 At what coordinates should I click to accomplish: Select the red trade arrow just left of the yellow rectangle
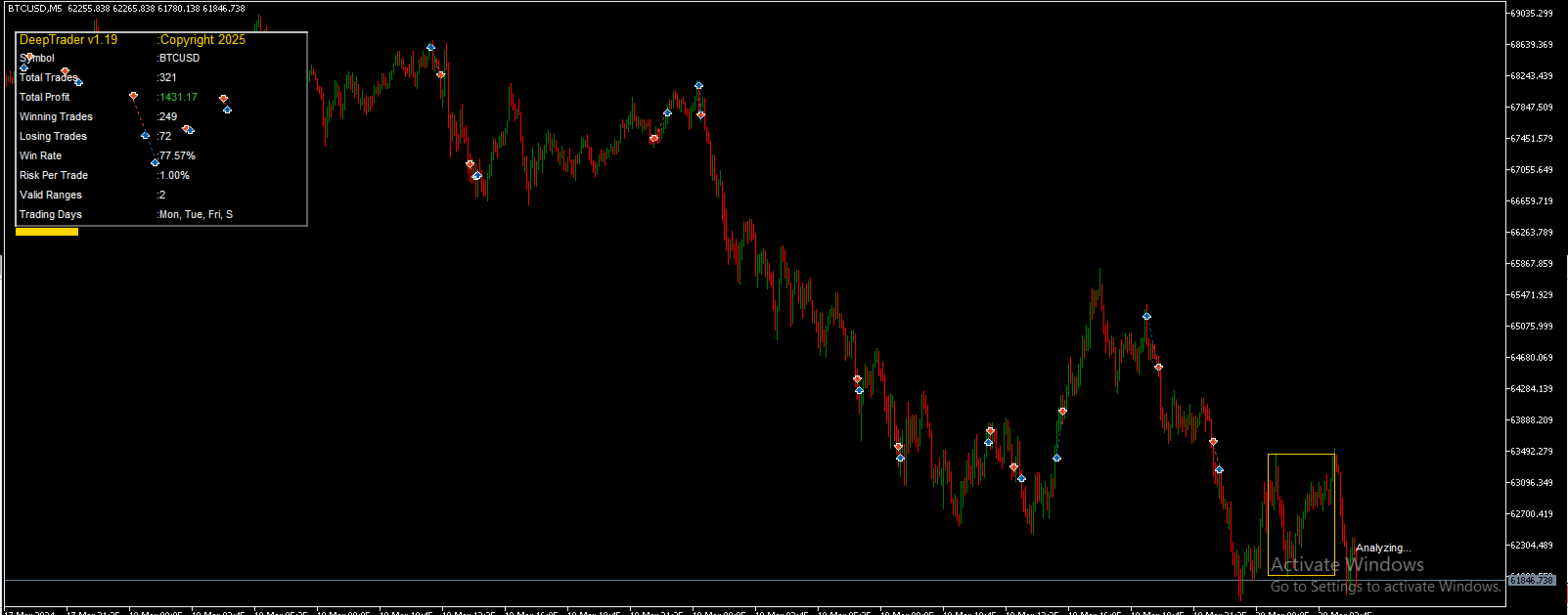tap(1213, 442)
